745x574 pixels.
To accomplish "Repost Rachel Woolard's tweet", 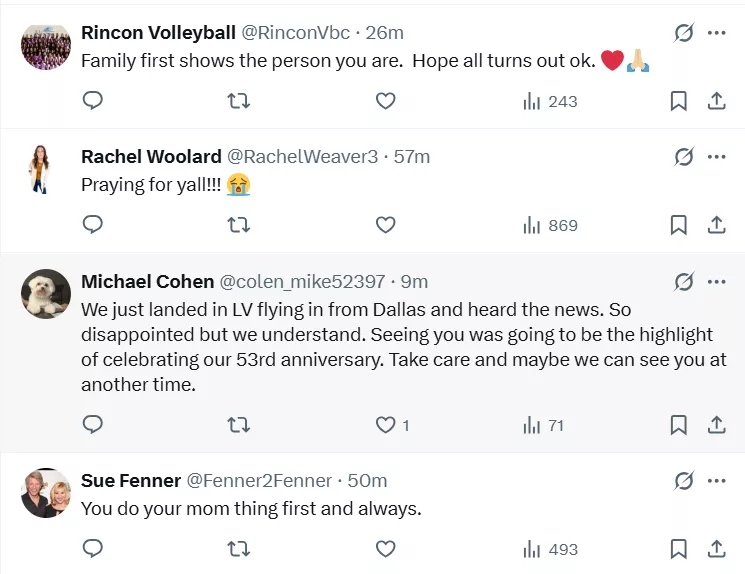I will click(239, 225).
